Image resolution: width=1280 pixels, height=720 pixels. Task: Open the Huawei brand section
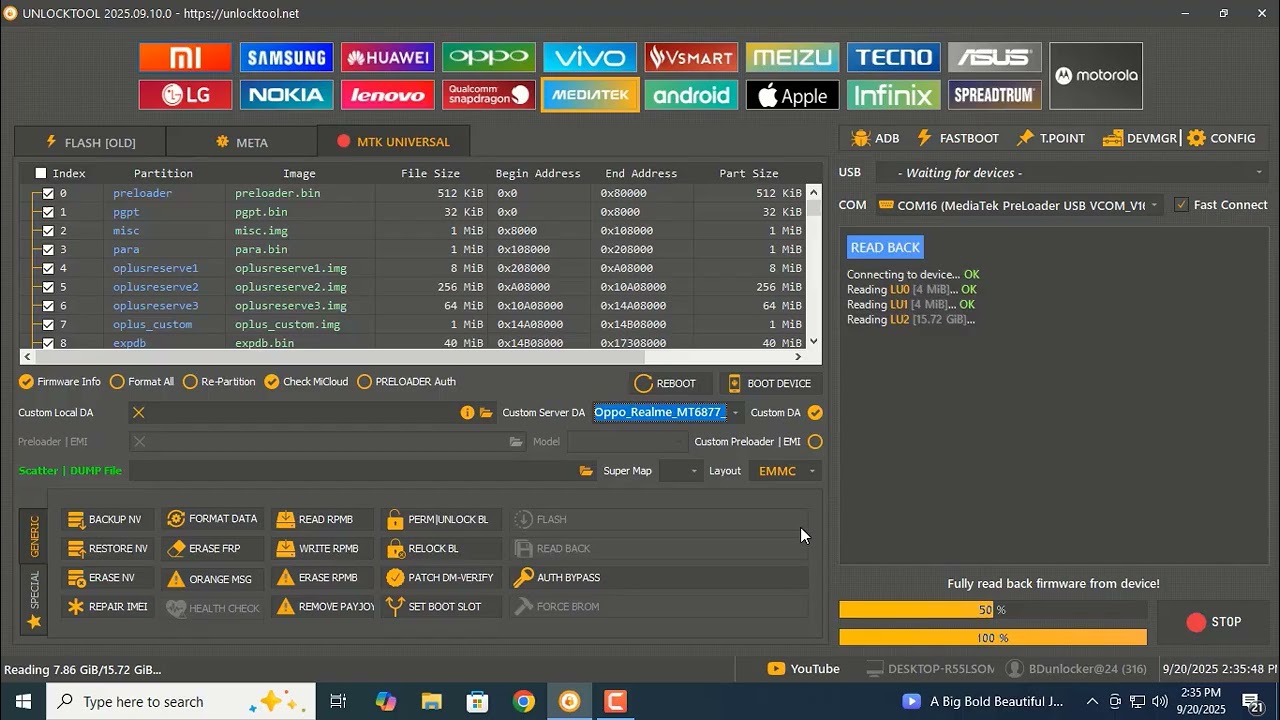click(x=387, y=57)
